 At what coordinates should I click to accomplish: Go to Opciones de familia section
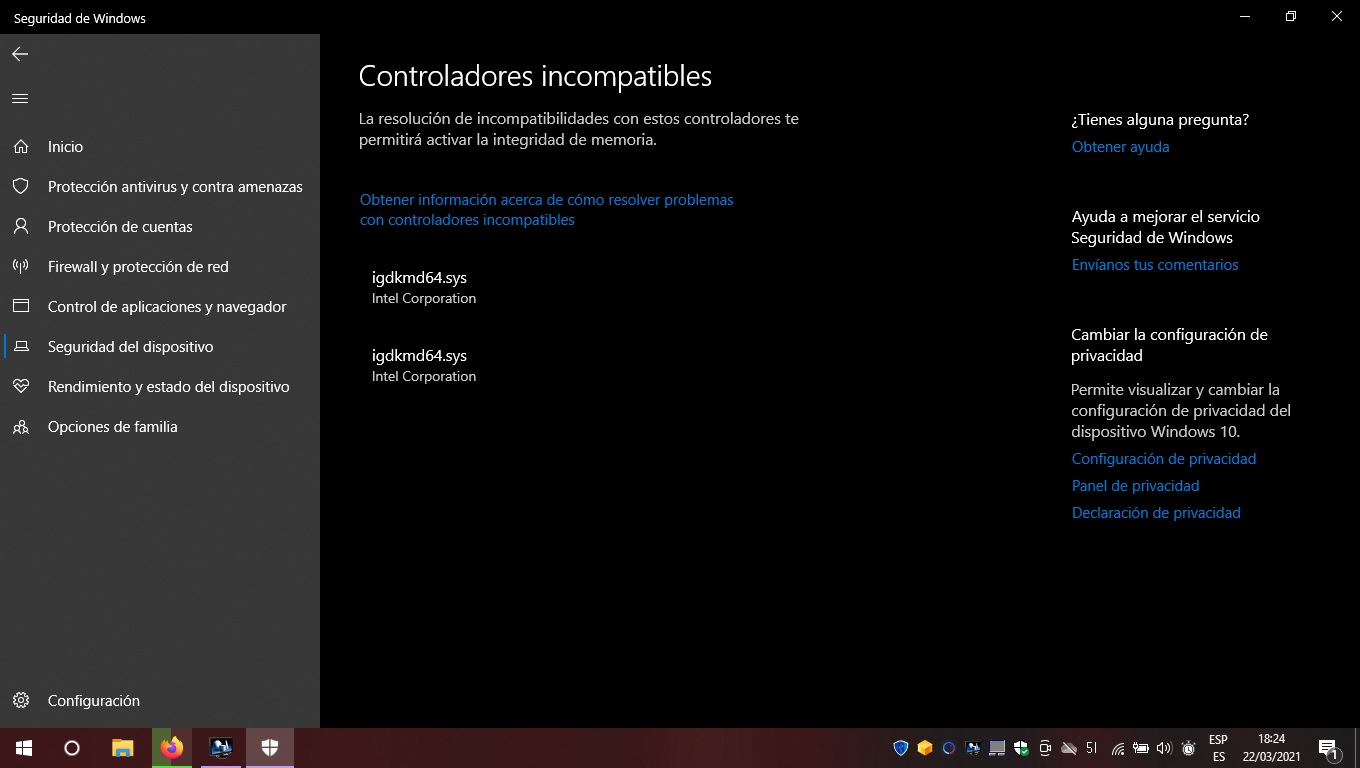click(112, 427)
